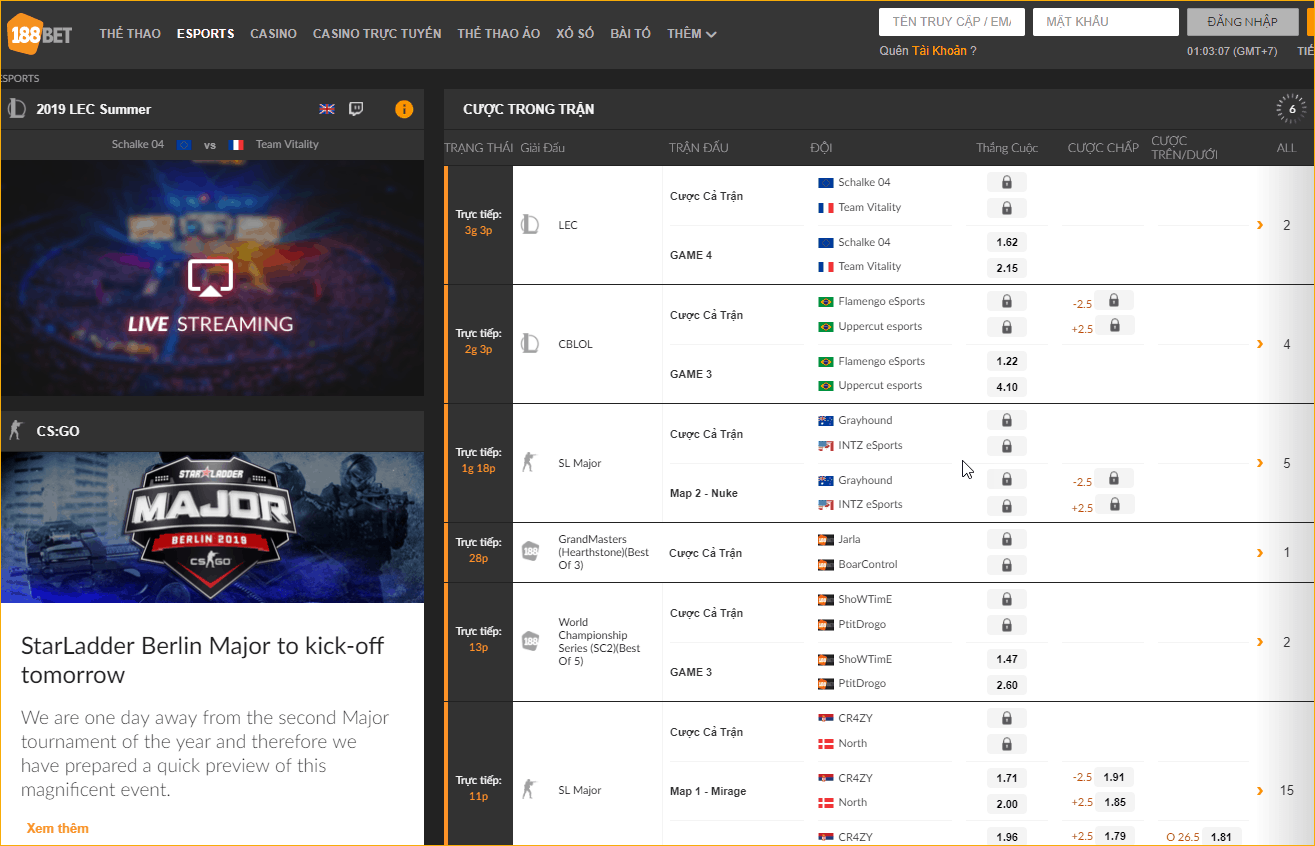Select the 1.62 odds for Schalke 04 Game 4

tap(1007, 243)
